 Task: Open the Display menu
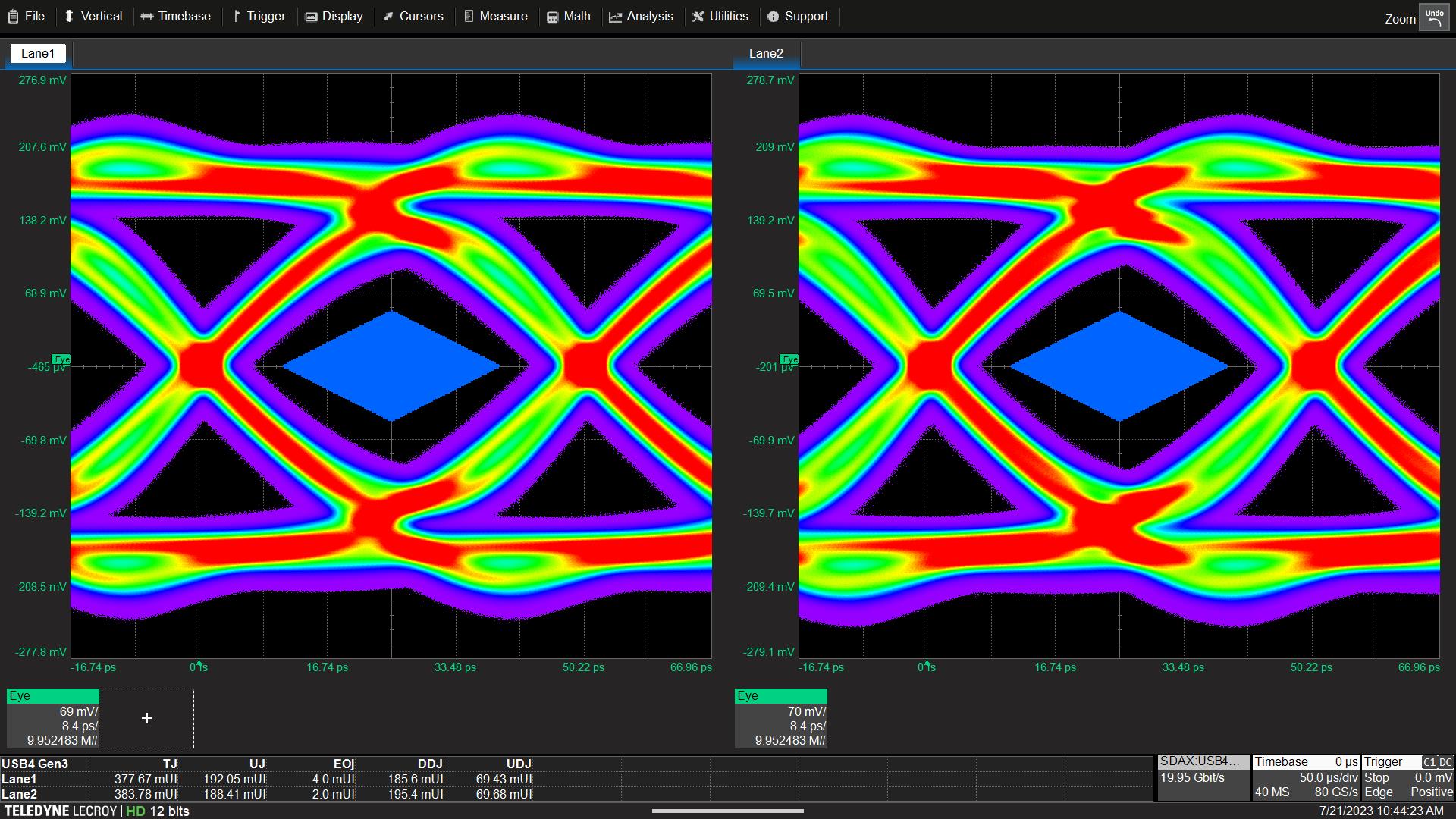click(334, 16)
